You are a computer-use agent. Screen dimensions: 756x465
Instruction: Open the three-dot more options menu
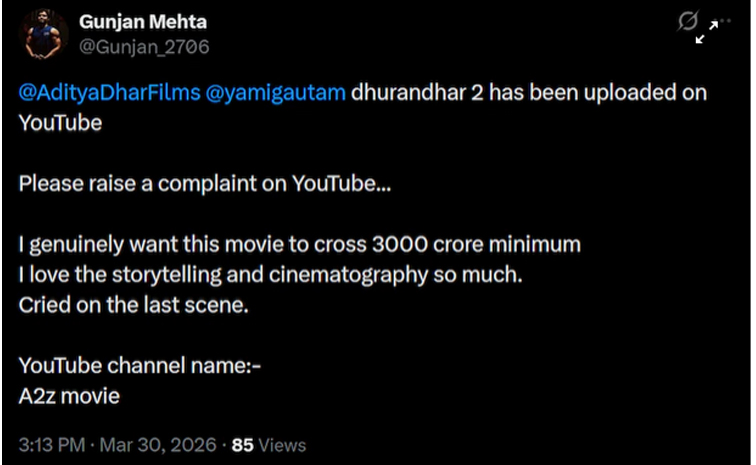tap(724, 19)
